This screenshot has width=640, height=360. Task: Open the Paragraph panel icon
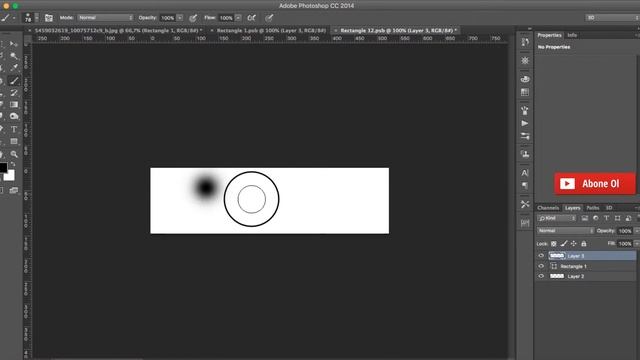(x=525, y=186)
